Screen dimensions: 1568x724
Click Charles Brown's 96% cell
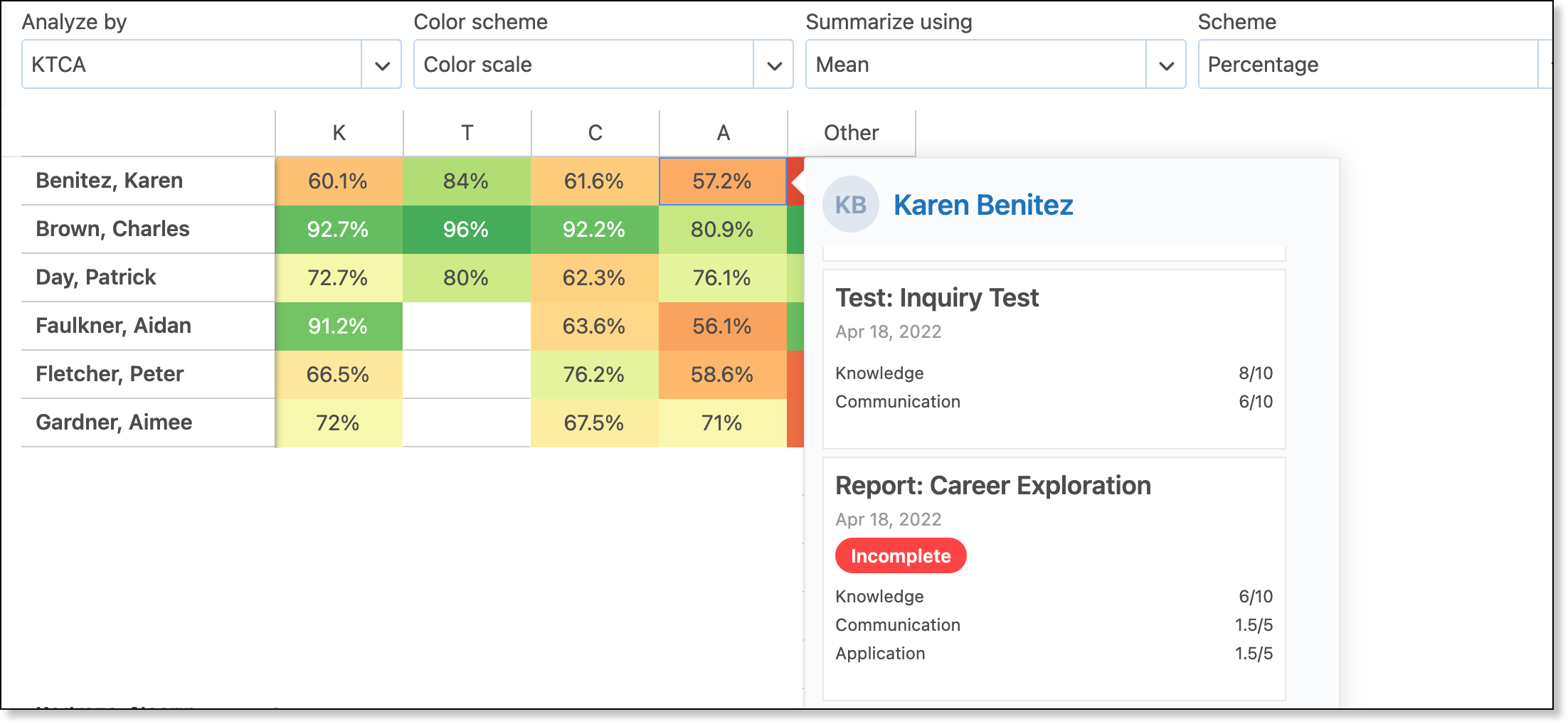pyautogui.click(x=467, y=230)
